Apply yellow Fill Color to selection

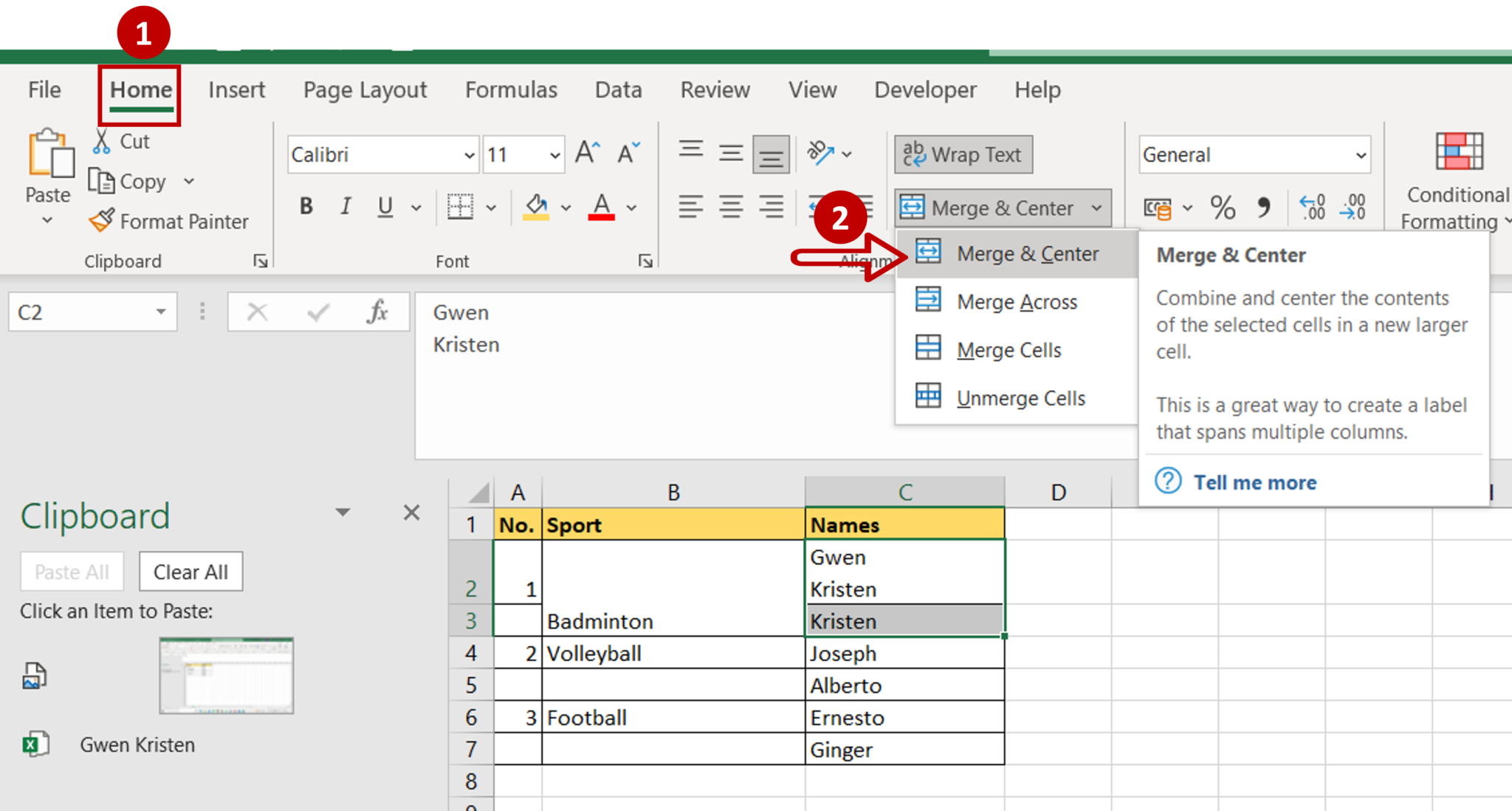[535, 207]
